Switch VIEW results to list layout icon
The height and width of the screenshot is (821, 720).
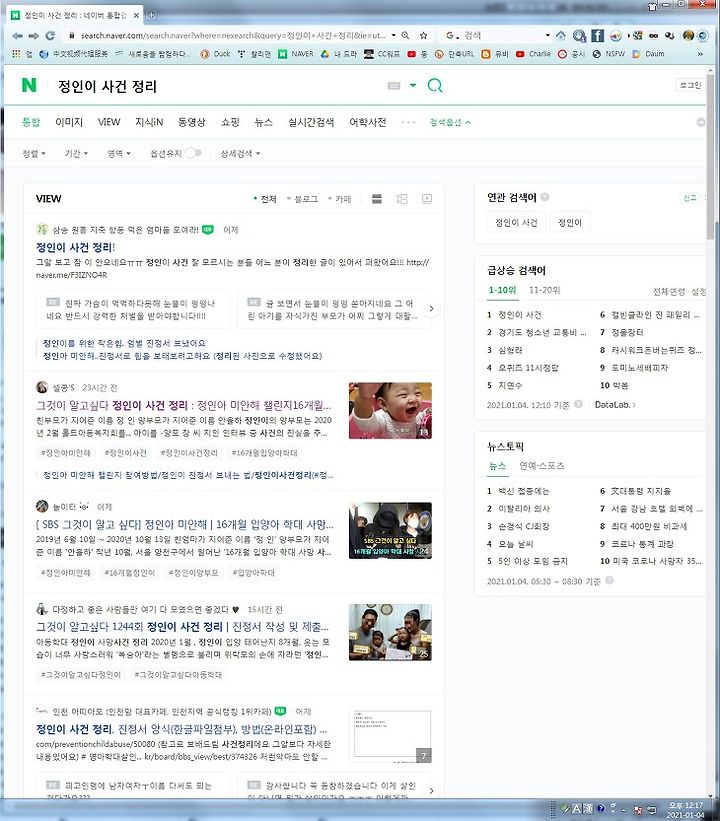[x=376, y=198]
